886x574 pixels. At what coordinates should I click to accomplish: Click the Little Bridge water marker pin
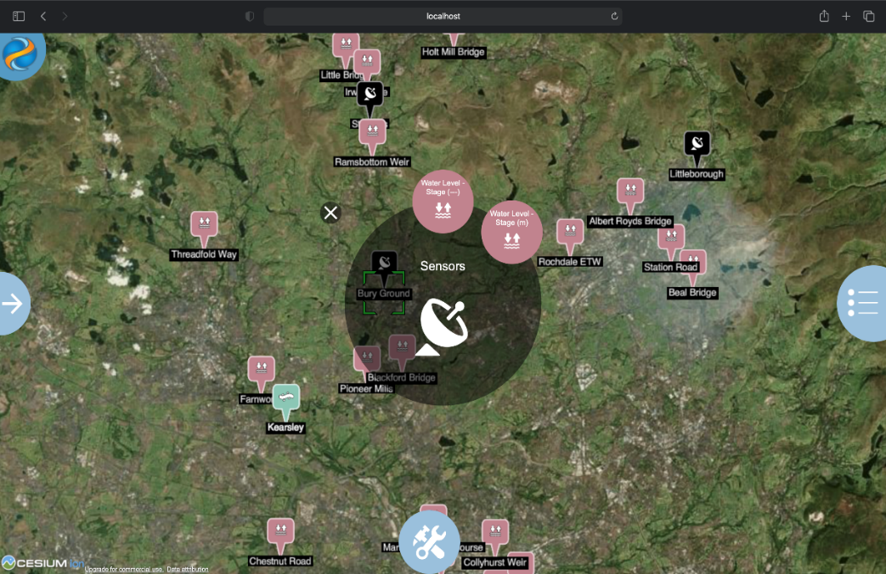coord(346,49)
